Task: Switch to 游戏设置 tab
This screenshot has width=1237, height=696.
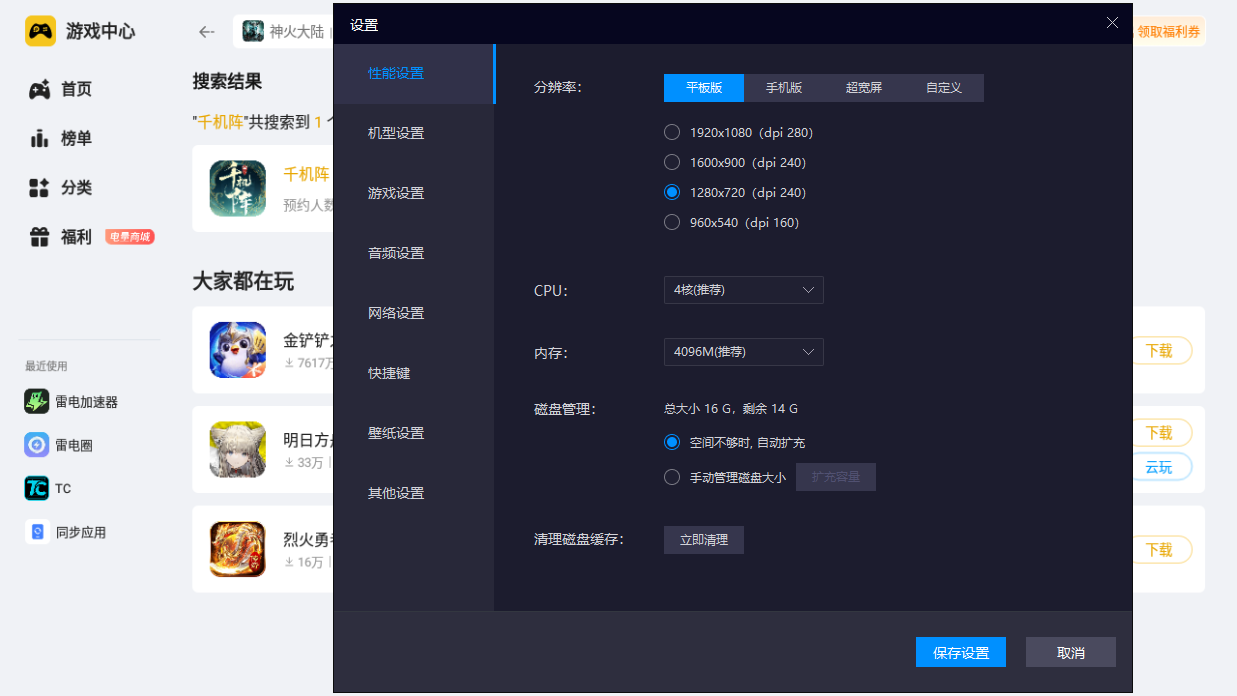Action: tap(414, 193)
